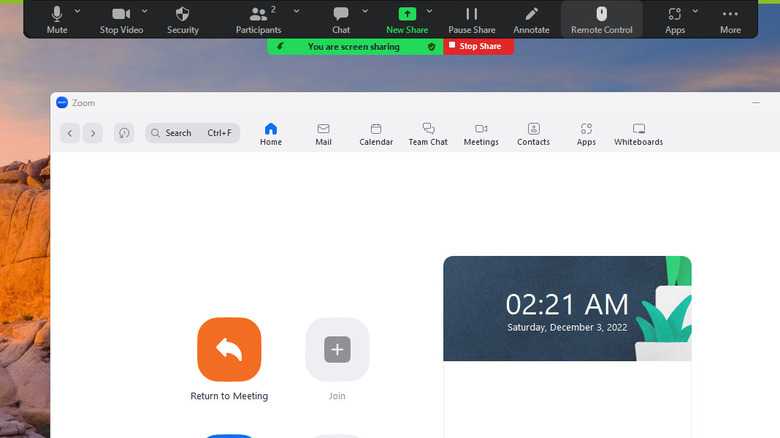Click the green shield encryption icon

click(x=431, y=47)
